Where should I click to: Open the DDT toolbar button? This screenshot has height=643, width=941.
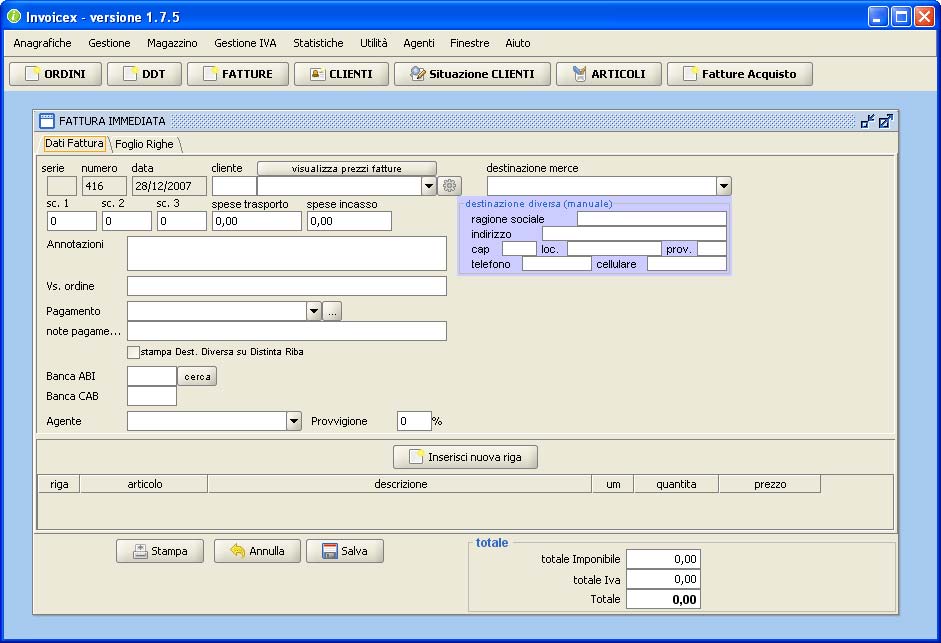(x=145, y=74)
